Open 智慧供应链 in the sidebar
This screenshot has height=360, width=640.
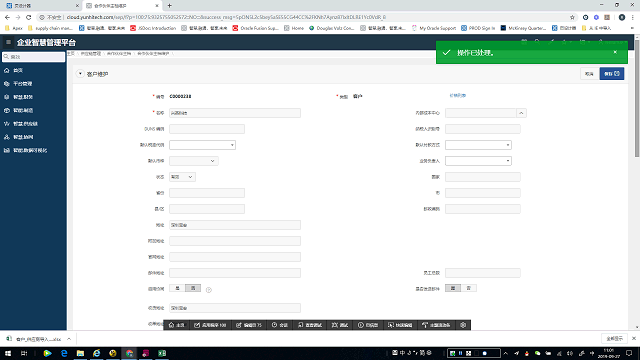click(x=25, y=124)
